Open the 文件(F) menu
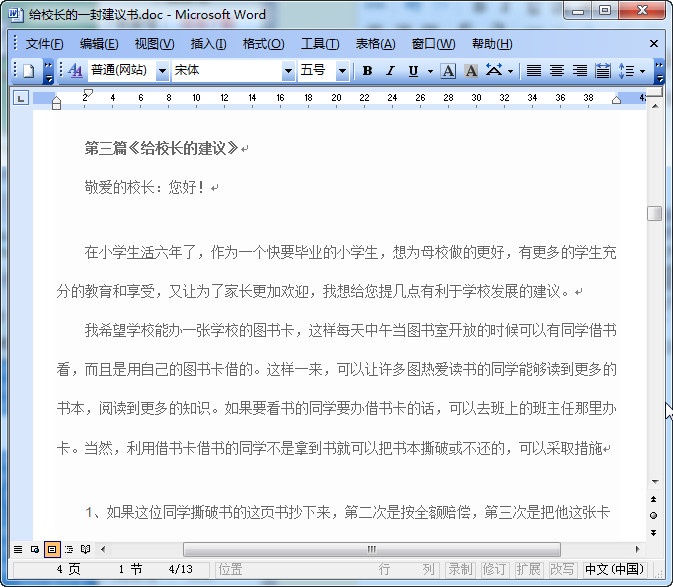This screenshot has width=673, height=587. click(x=44, y=44)
